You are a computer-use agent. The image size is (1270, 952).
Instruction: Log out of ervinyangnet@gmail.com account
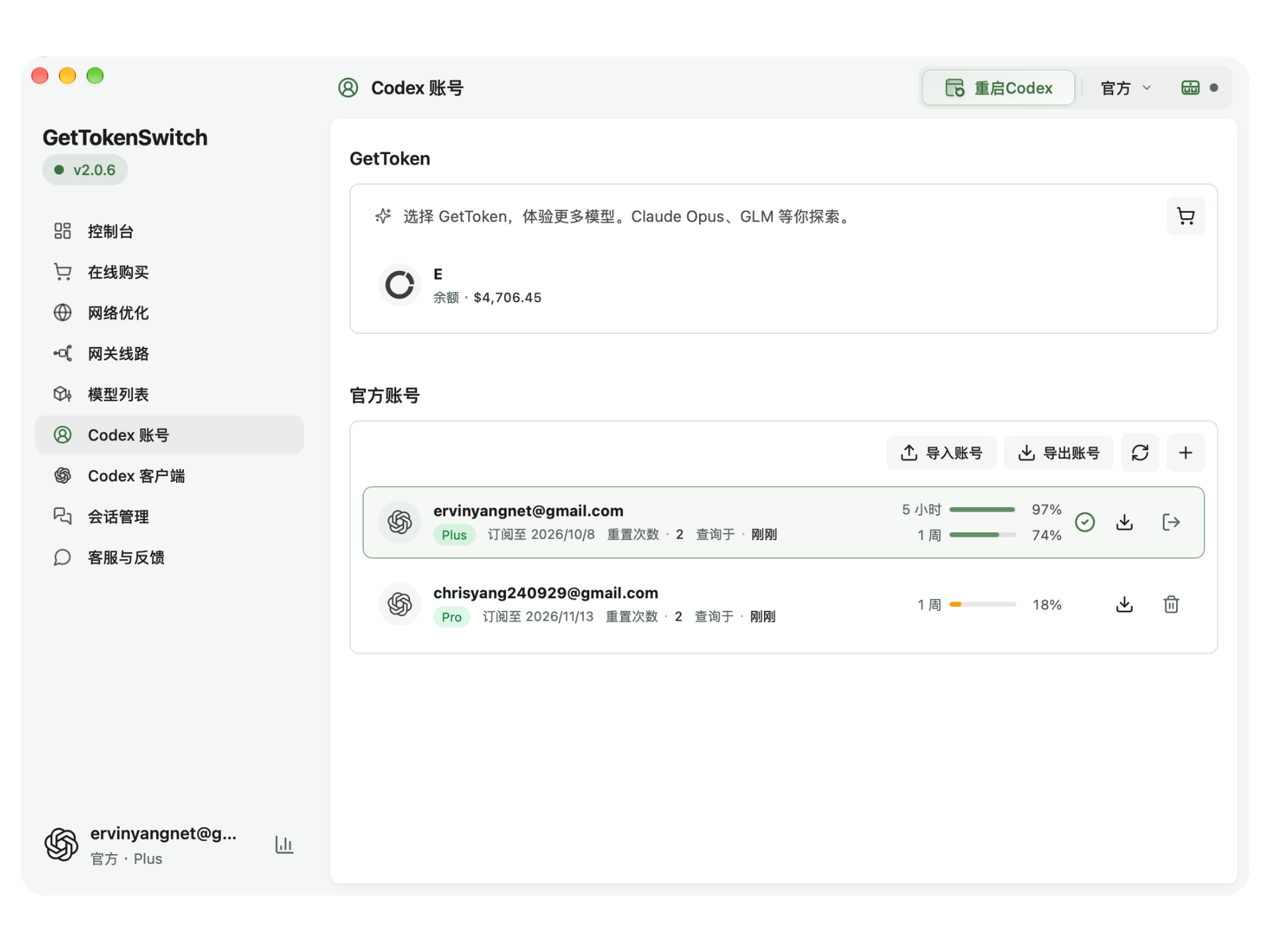[1171, 522]
